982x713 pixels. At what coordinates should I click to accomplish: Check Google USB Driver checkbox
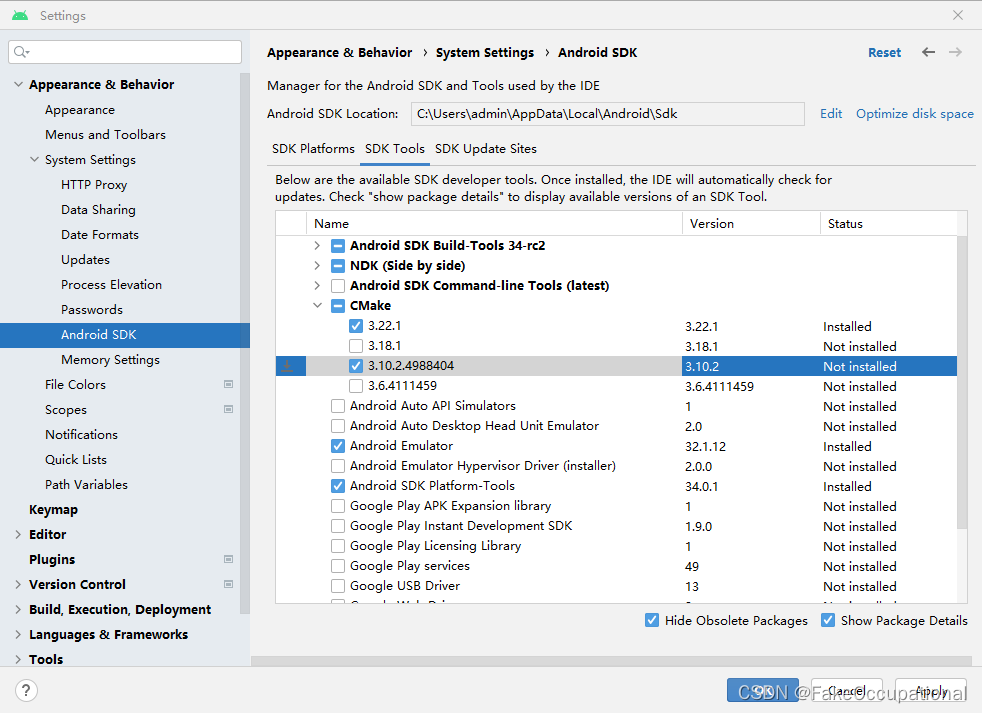pos(338,586)
